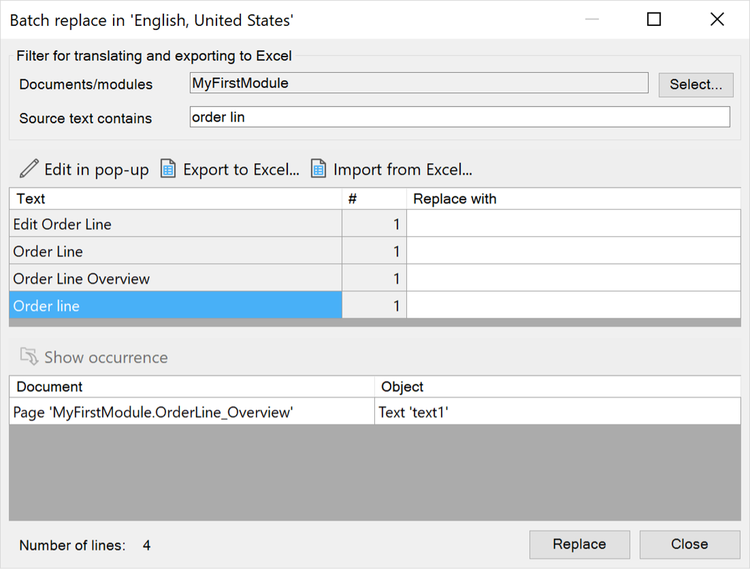The height and width of the screenshot is (570, 750).
Task: Click the Edit in pop-up pencil icon
Action: coord(29,169)
